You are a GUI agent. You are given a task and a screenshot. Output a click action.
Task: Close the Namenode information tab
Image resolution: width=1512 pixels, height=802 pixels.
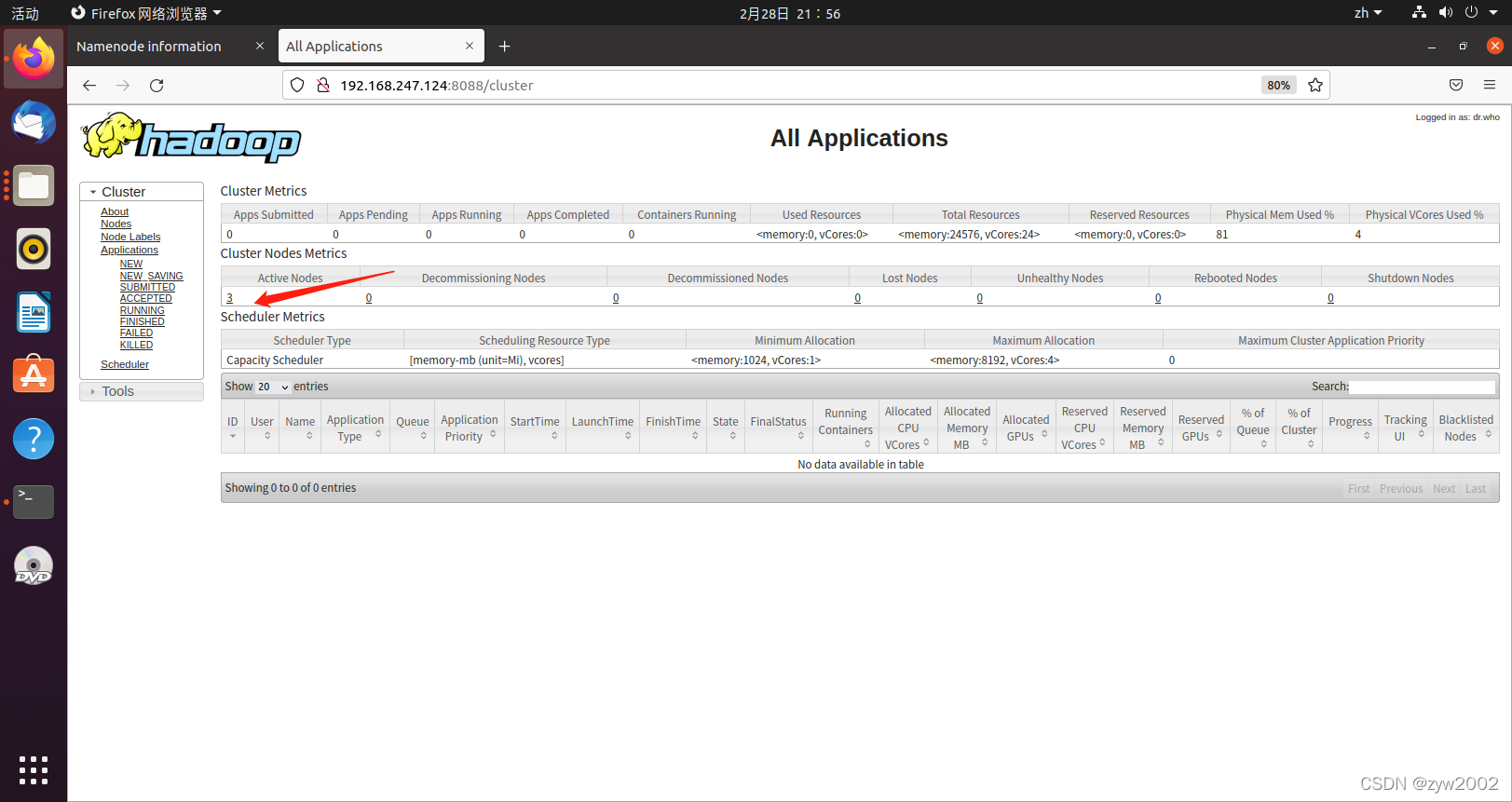pos(260,46)
